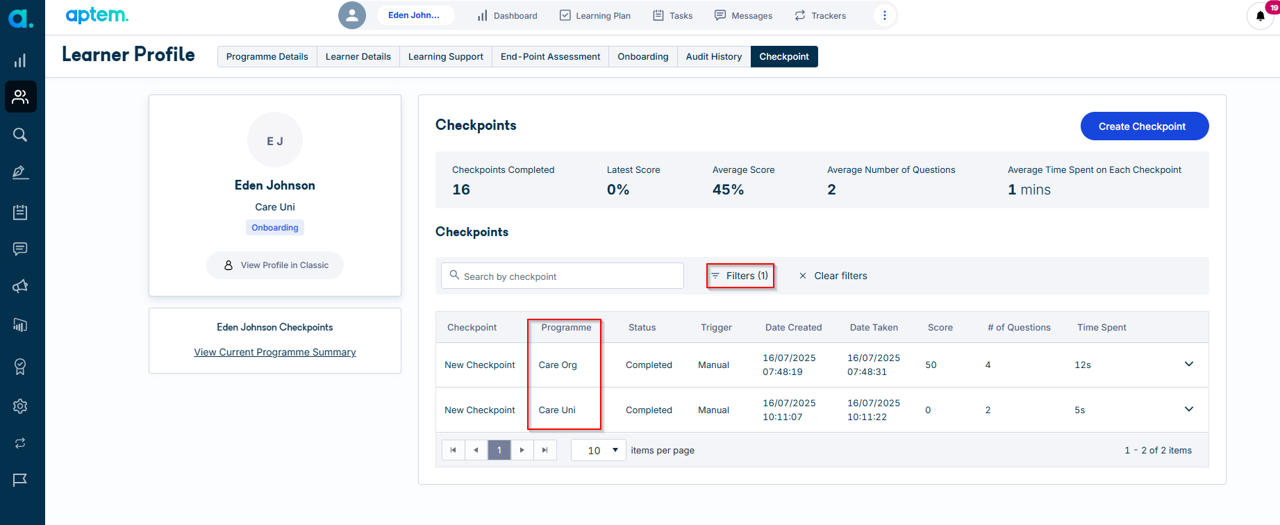Open the three-dot more options menu
Image resolution: width=1280 pixels, height=525 pixels.
(x=884, y=15)
